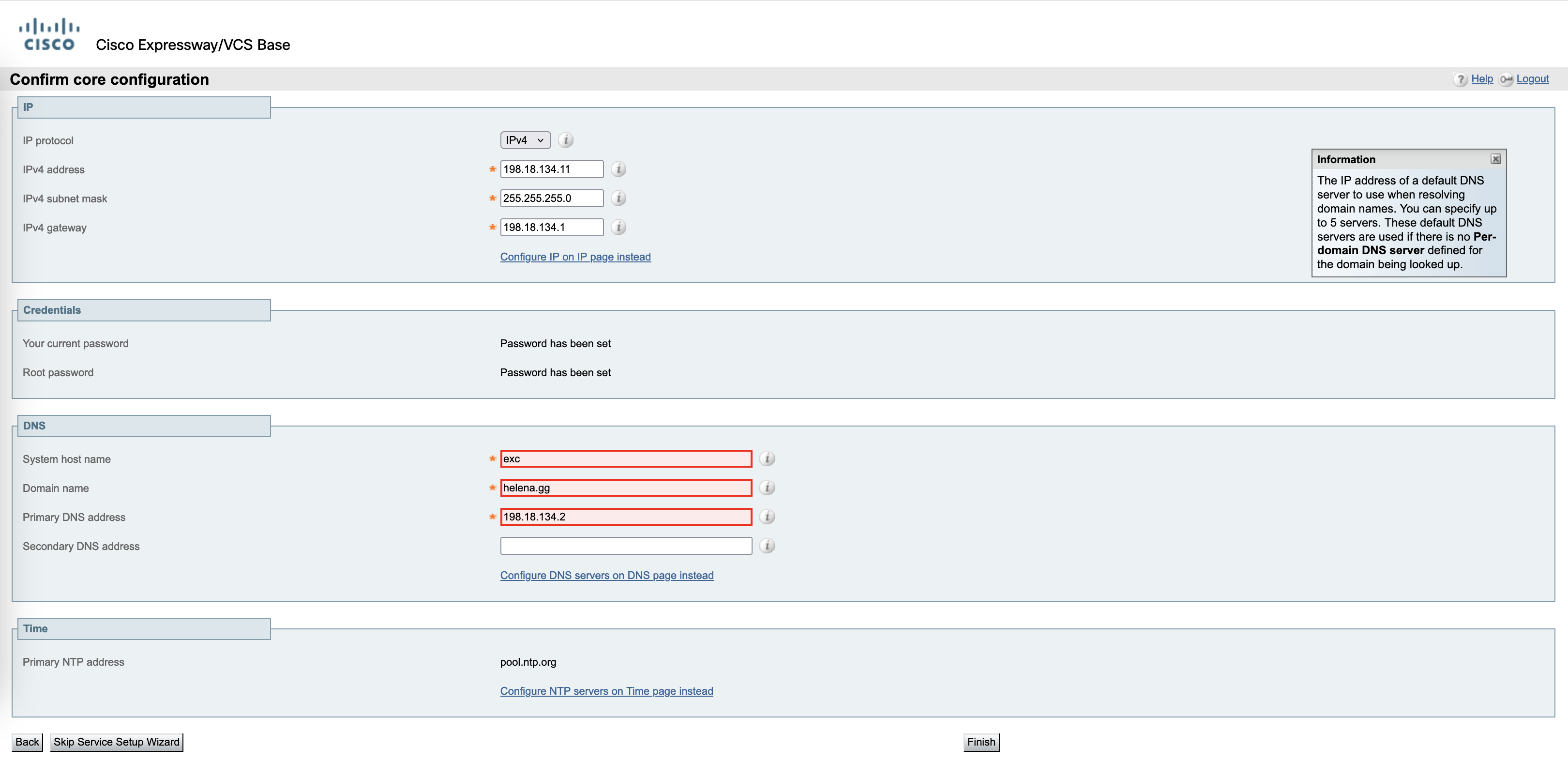Click info icon beside IPv4 gateway field
Viewport: 1568px width, 763px height.
(618, 227)
